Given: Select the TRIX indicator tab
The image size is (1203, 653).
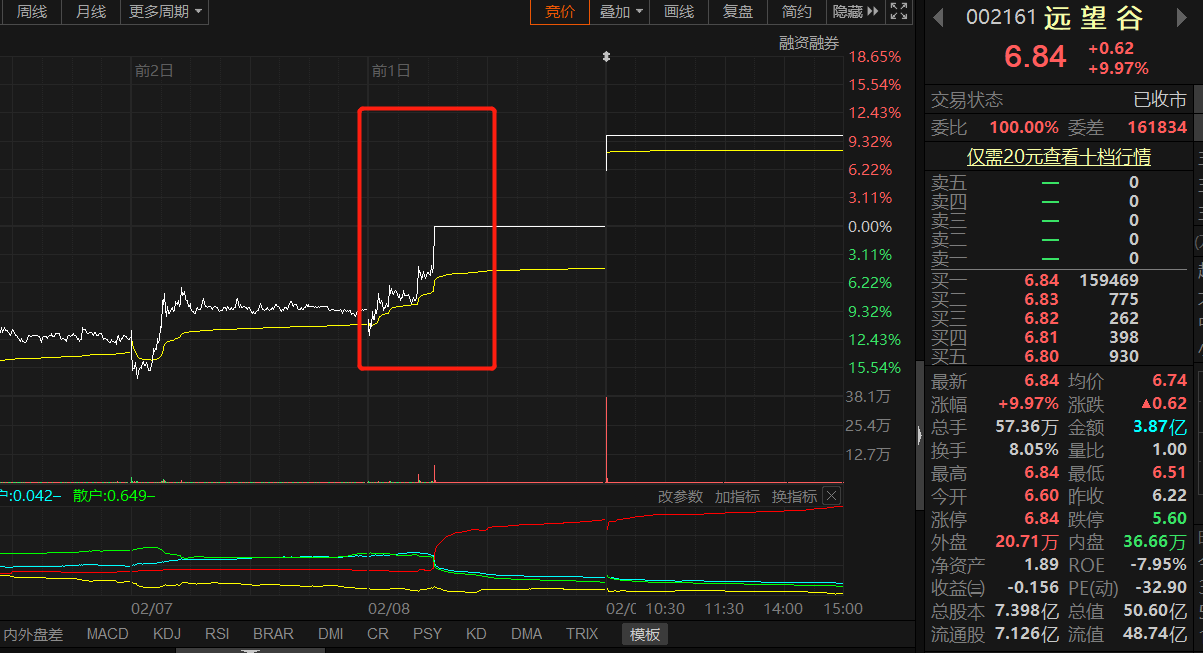Looking at the screenshot, I should (582, 634).
